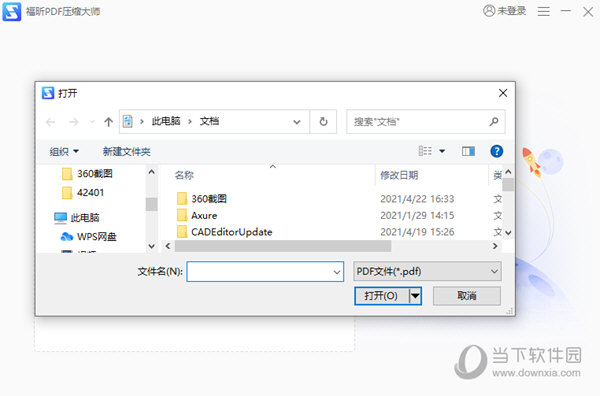Open the view options dropdown arrow

442,151
